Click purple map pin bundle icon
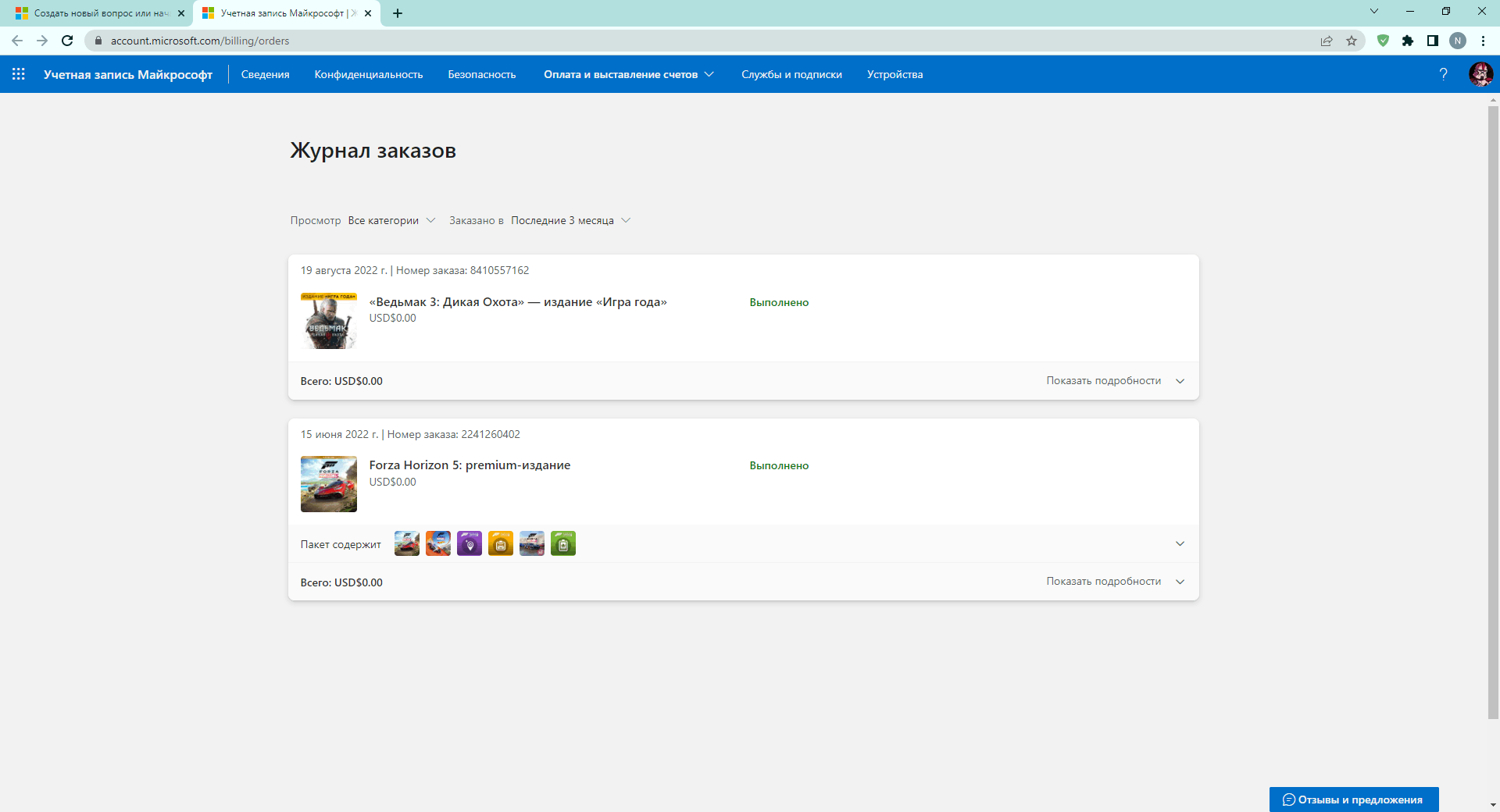Image resolution: width=1500 pixels, height=812 pixels. click(470, 543)
